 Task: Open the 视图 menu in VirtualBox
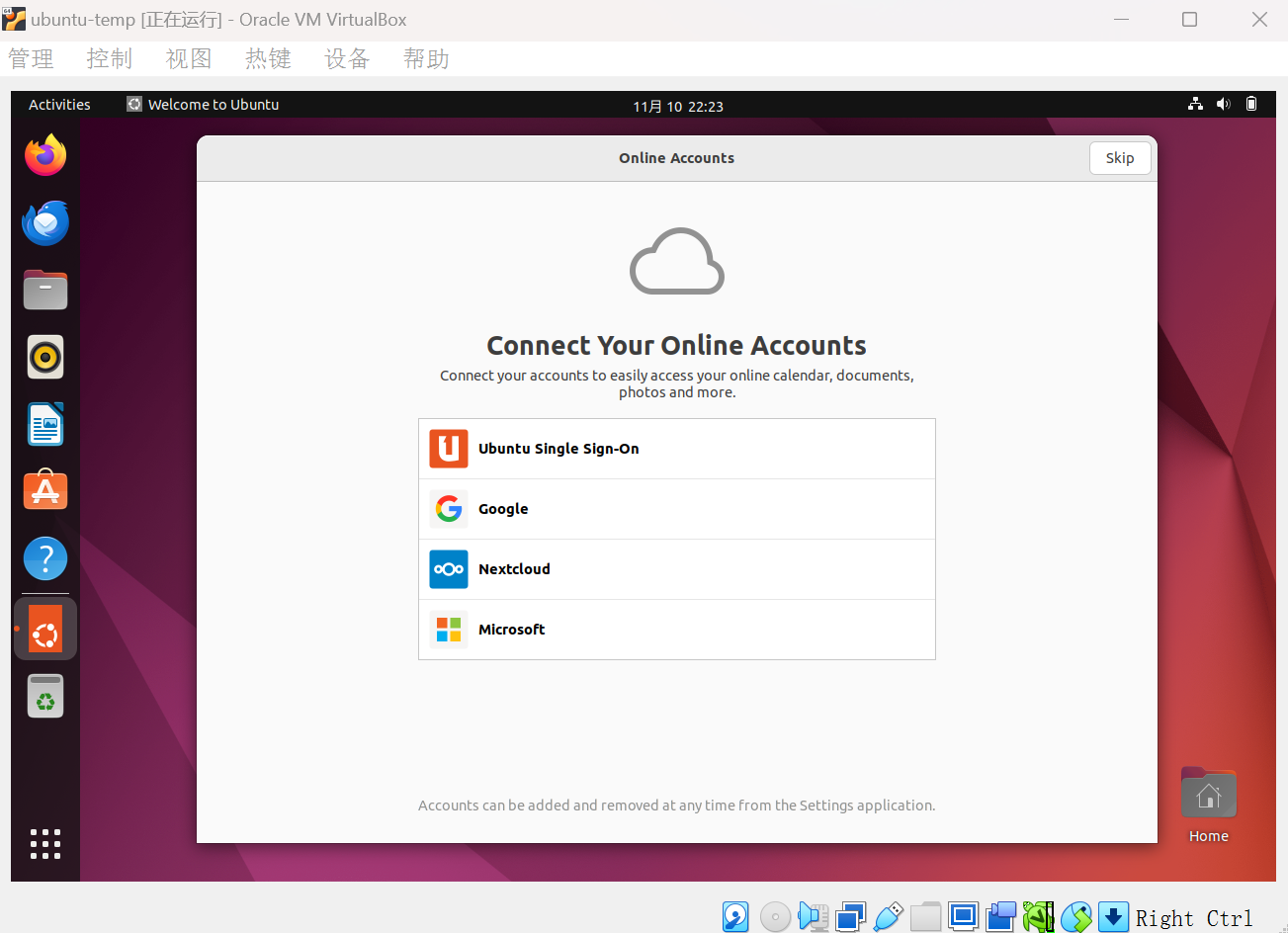point(189,59)
